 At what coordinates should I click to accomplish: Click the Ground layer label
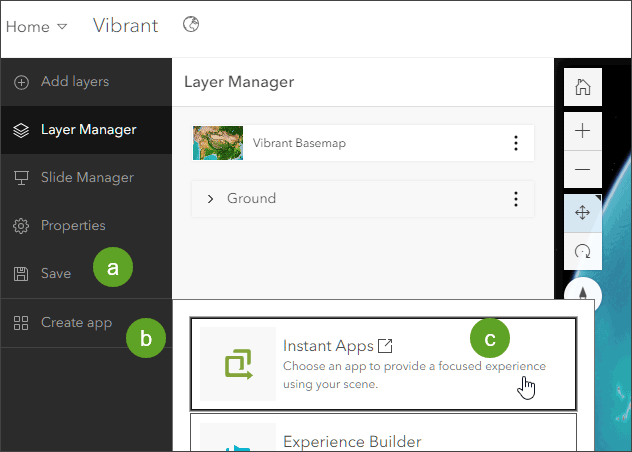click(x=252, y=198)
